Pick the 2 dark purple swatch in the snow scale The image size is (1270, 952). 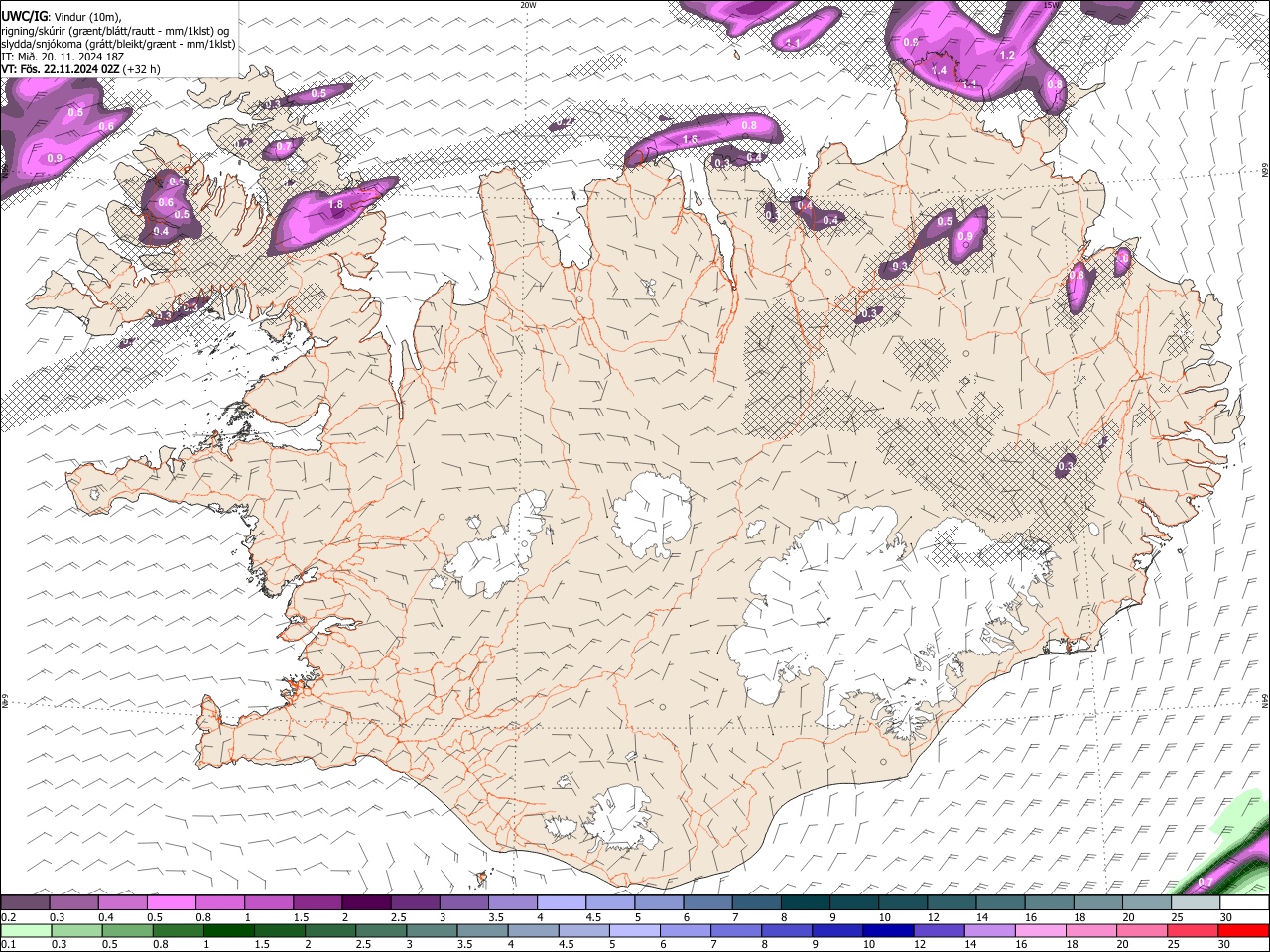click(366, 903)
